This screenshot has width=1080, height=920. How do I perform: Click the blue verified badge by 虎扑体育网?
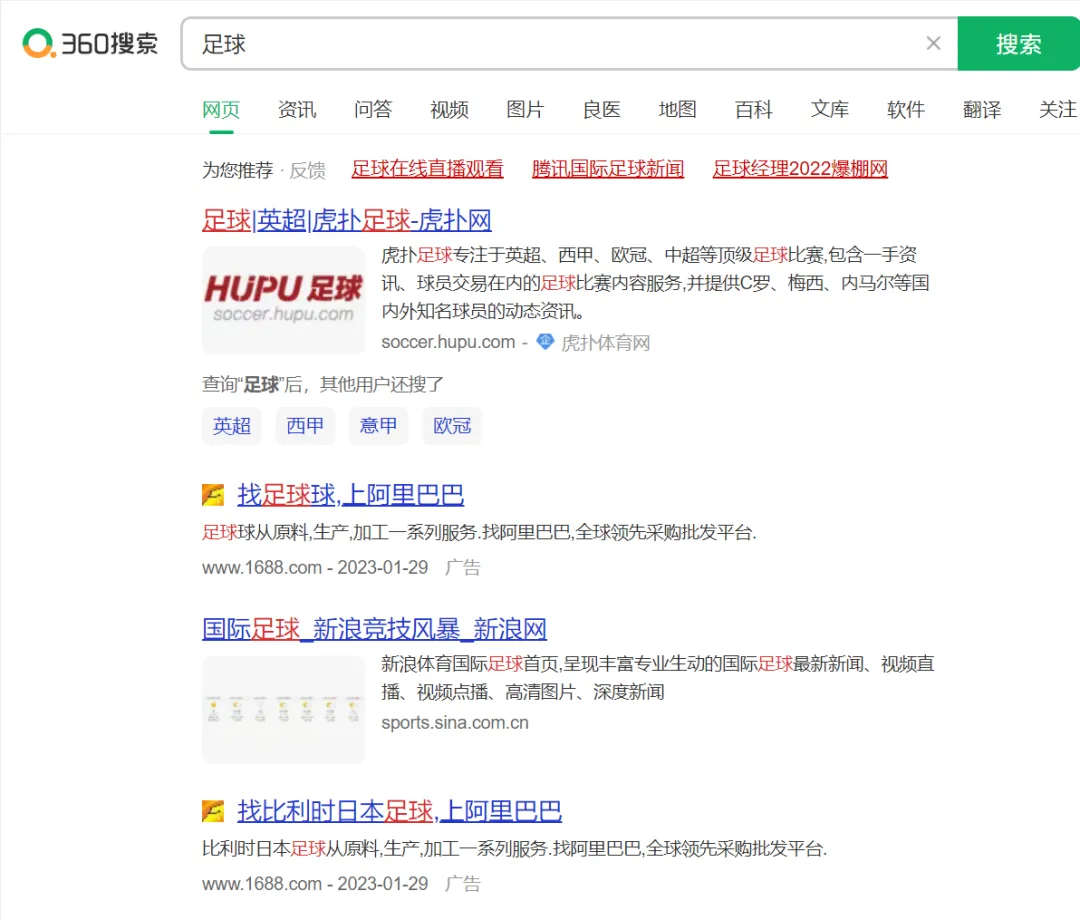pos(545,342)
